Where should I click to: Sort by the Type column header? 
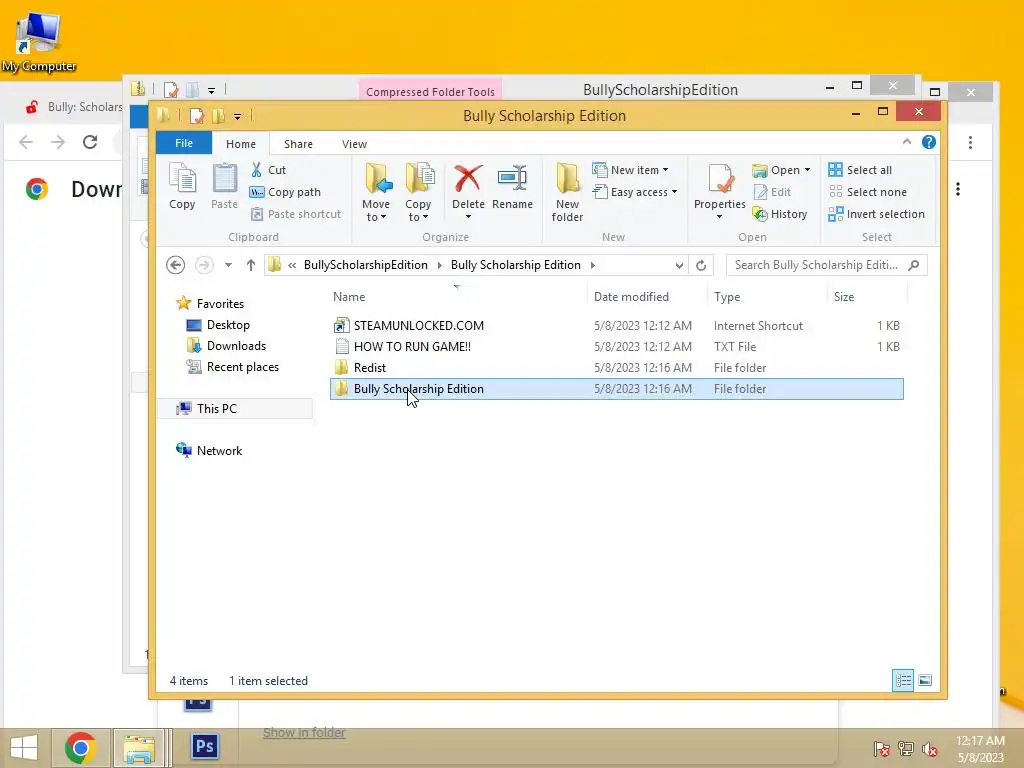727,296
